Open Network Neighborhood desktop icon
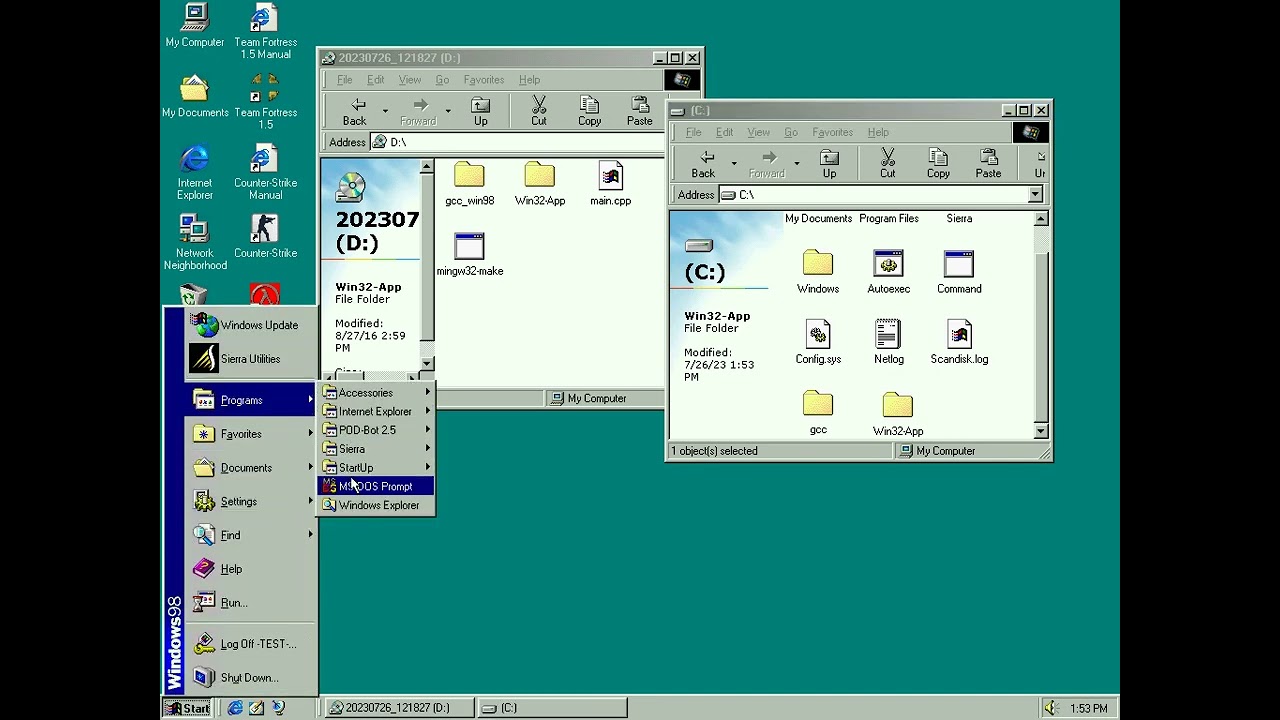 coord(195,242)
